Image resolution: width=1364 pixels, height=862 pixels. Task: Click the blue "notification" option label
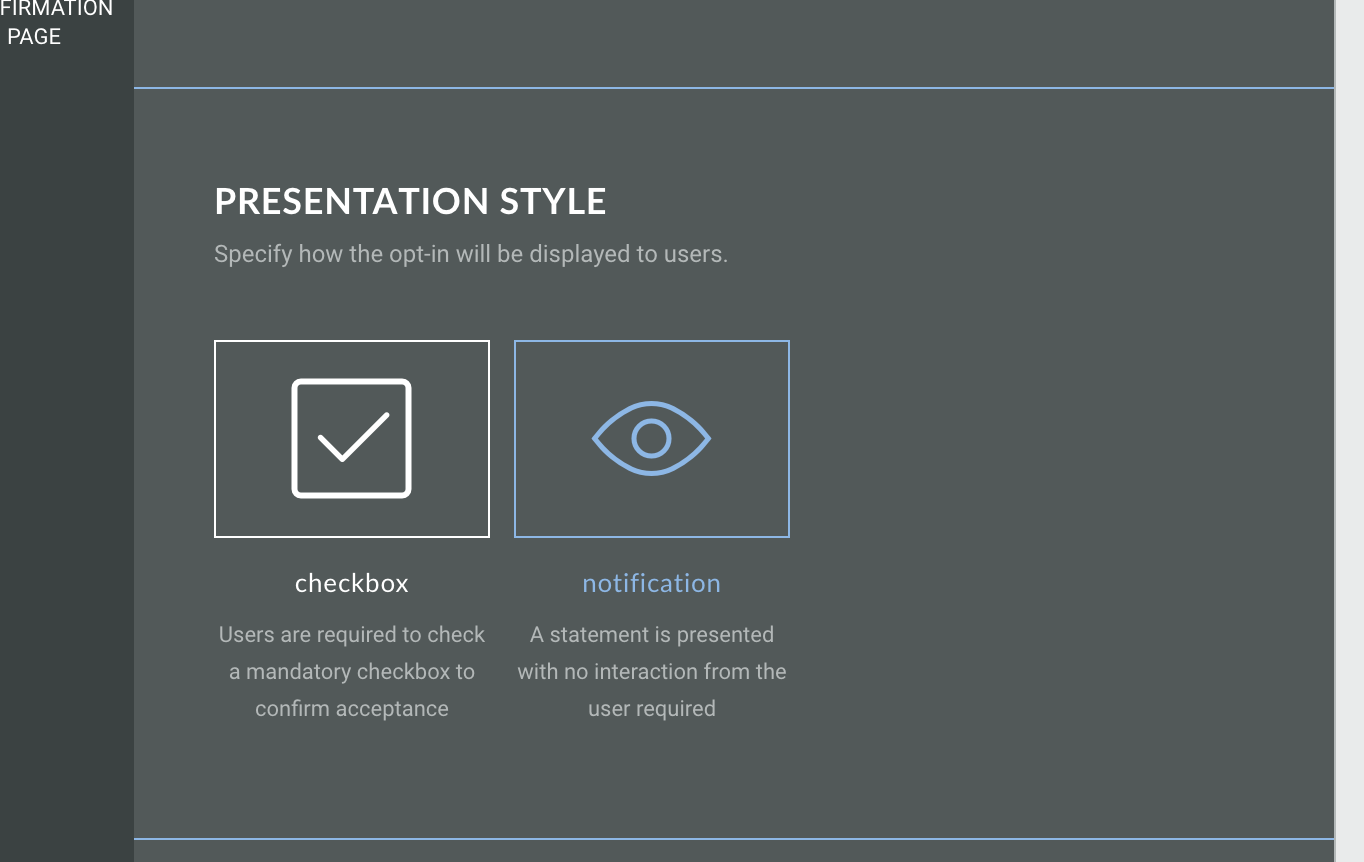click(x=651, y=583)
